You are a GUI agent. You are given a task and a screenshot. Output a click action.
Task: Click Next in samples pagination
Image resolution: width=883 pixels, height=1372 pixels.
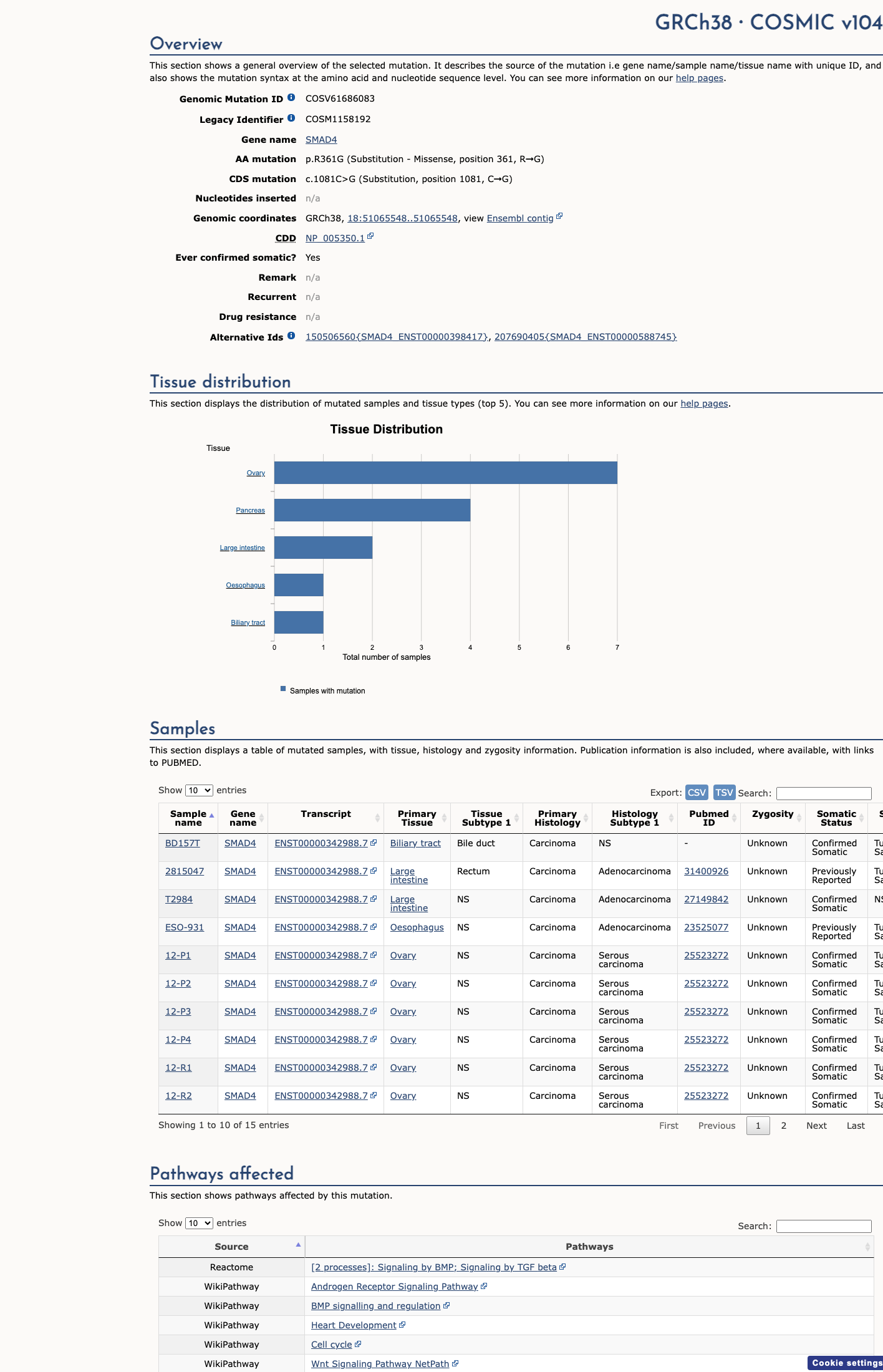click(x=816, y=1126)
